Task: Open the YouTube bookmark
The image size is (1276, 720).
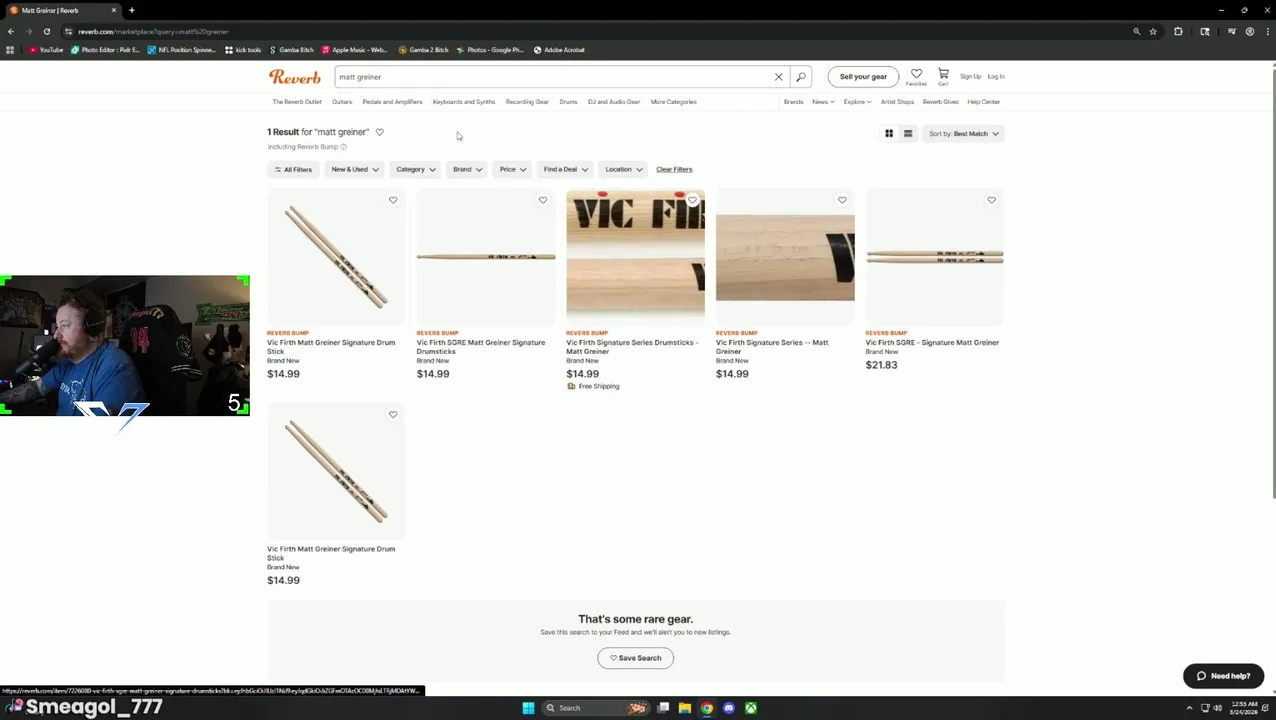Action: (x=46, y=50)
